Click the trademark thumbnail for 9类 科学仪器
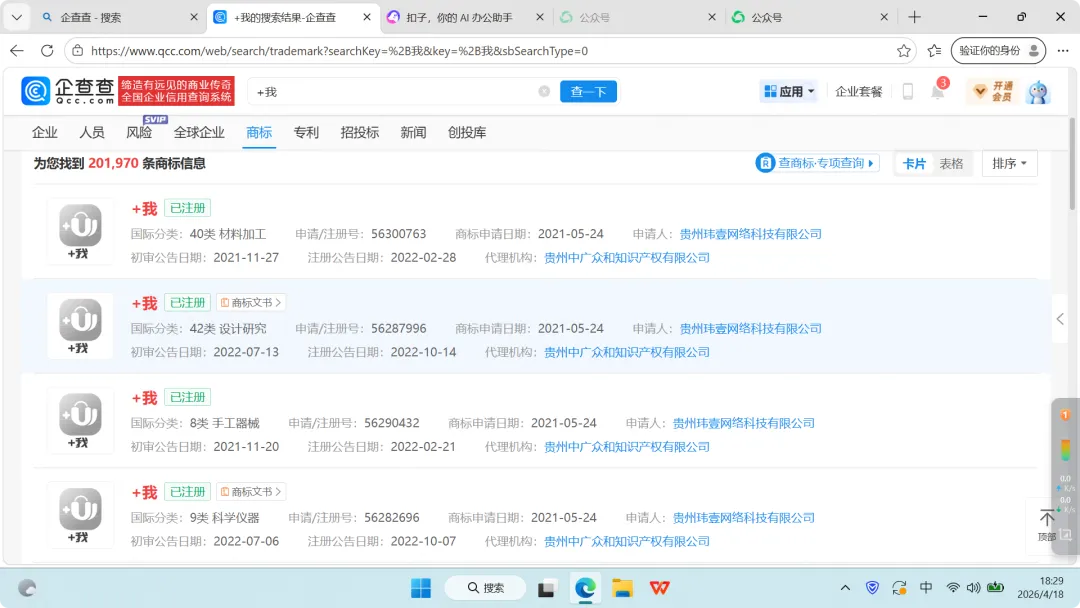 click(80, 514)
